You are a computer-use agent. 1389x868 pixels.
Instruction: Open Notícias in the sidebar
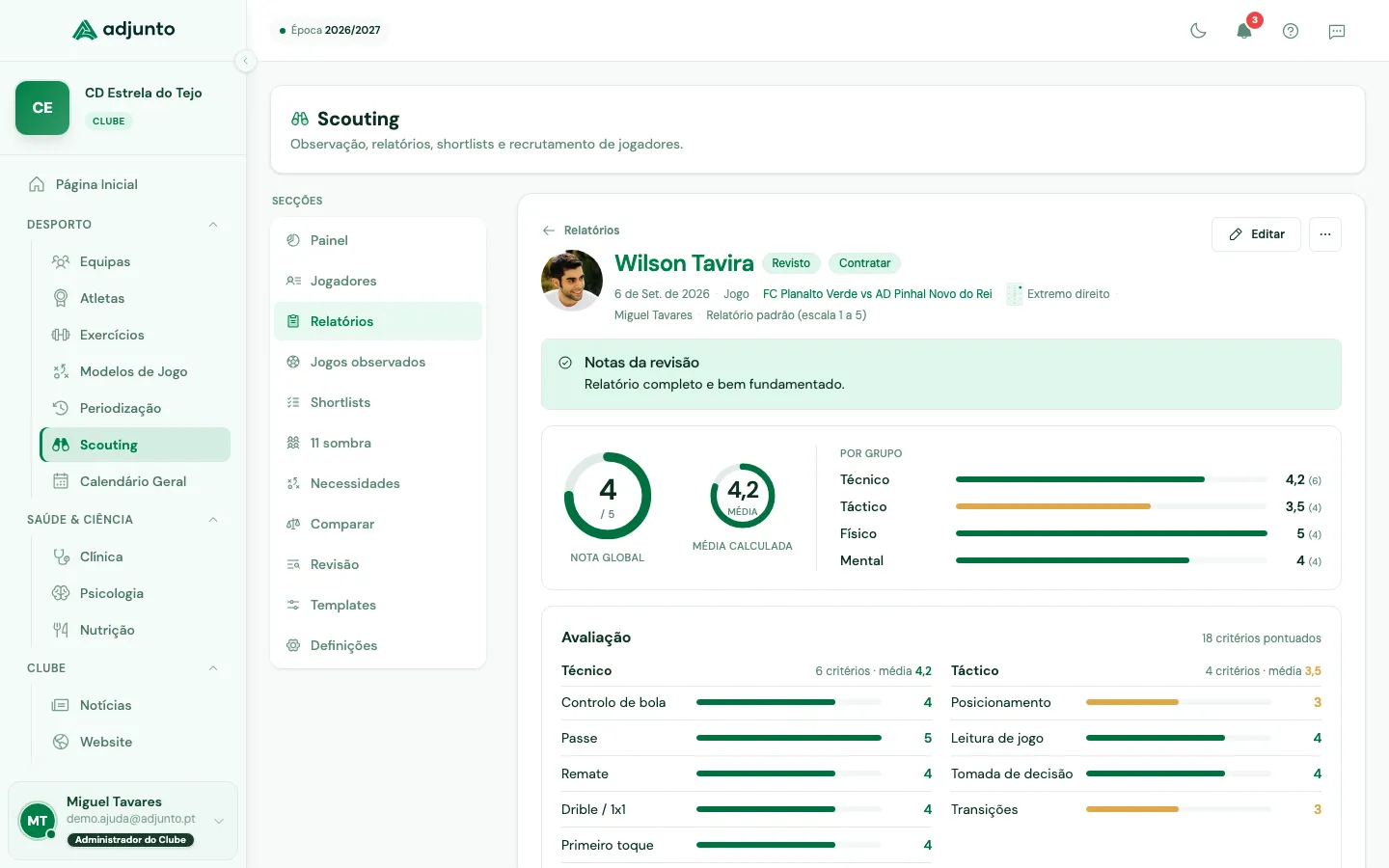135,705
